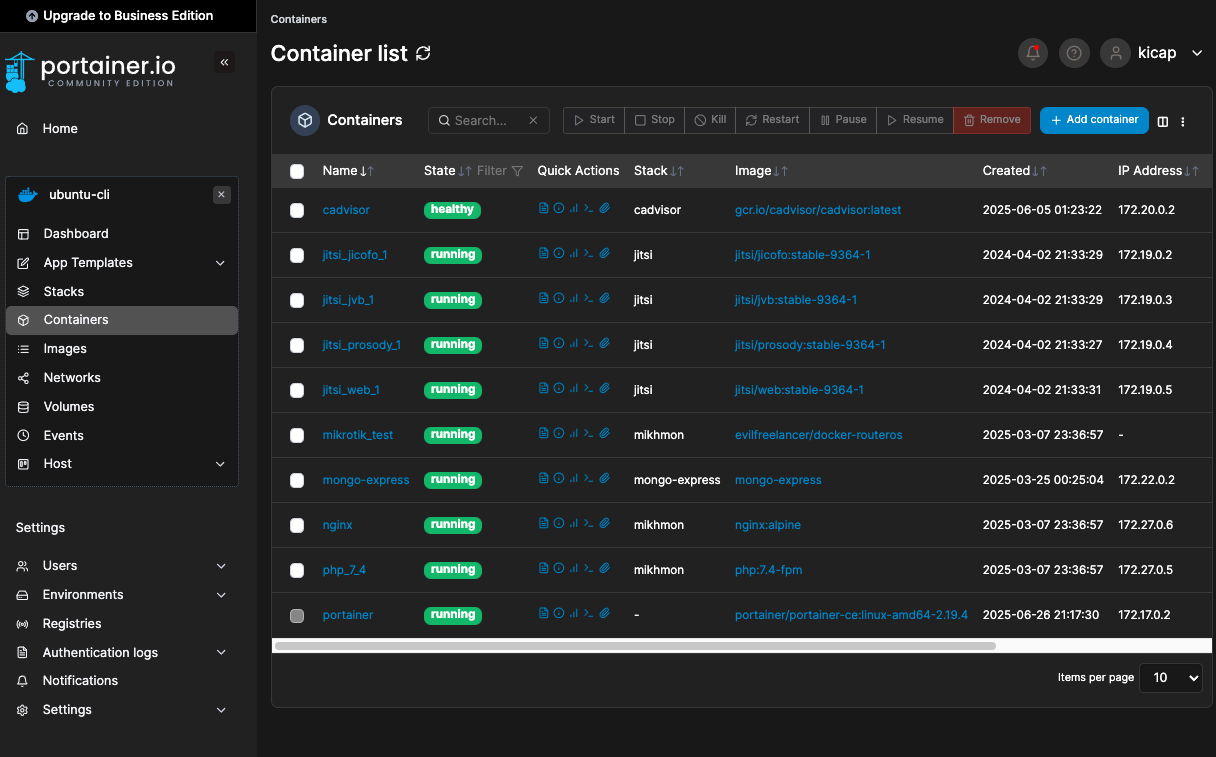Click the Remove button

tap(992, 120)
